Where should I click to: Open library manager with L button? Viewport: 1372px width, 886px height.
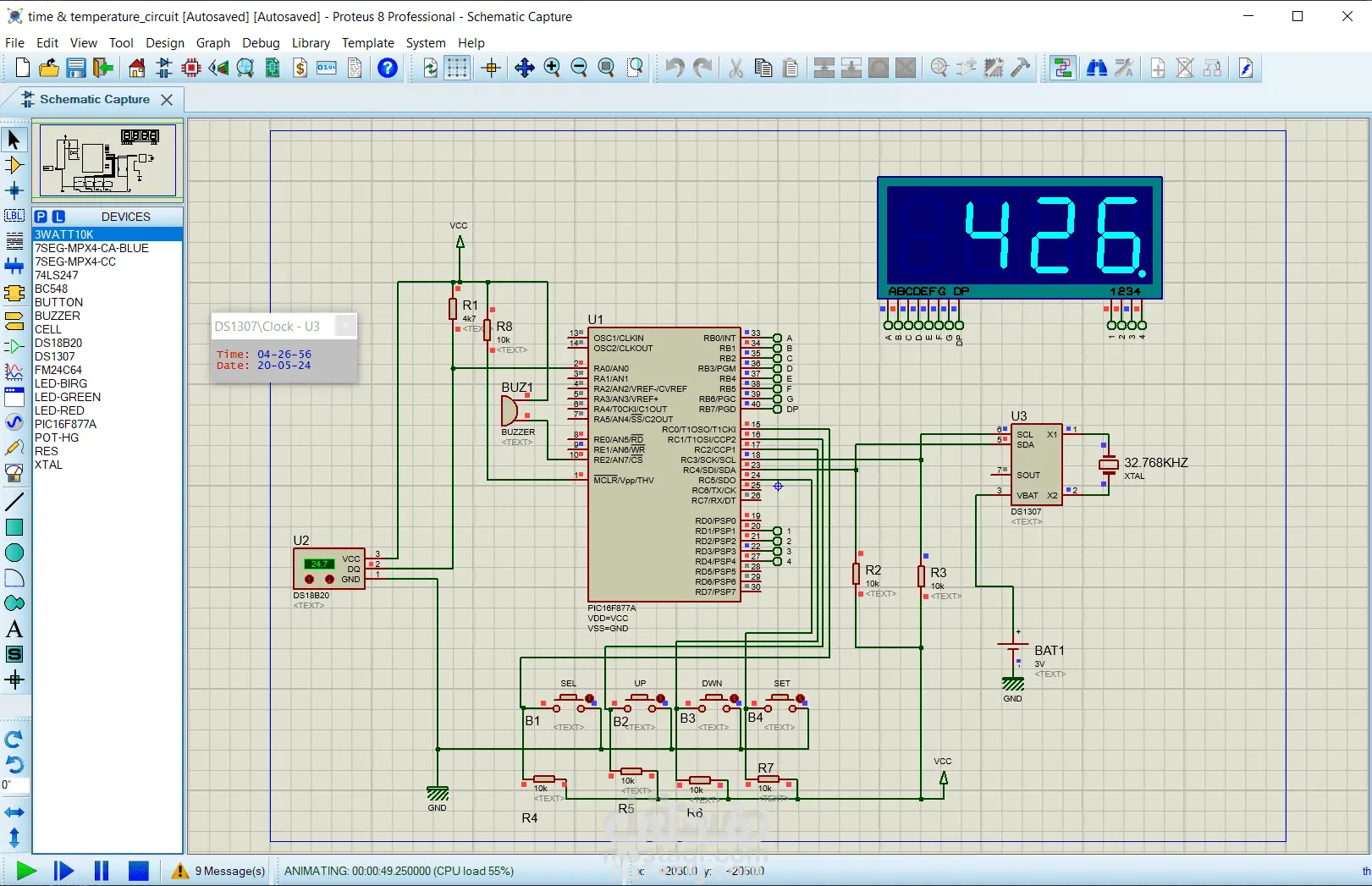click(x=58, y=217)
